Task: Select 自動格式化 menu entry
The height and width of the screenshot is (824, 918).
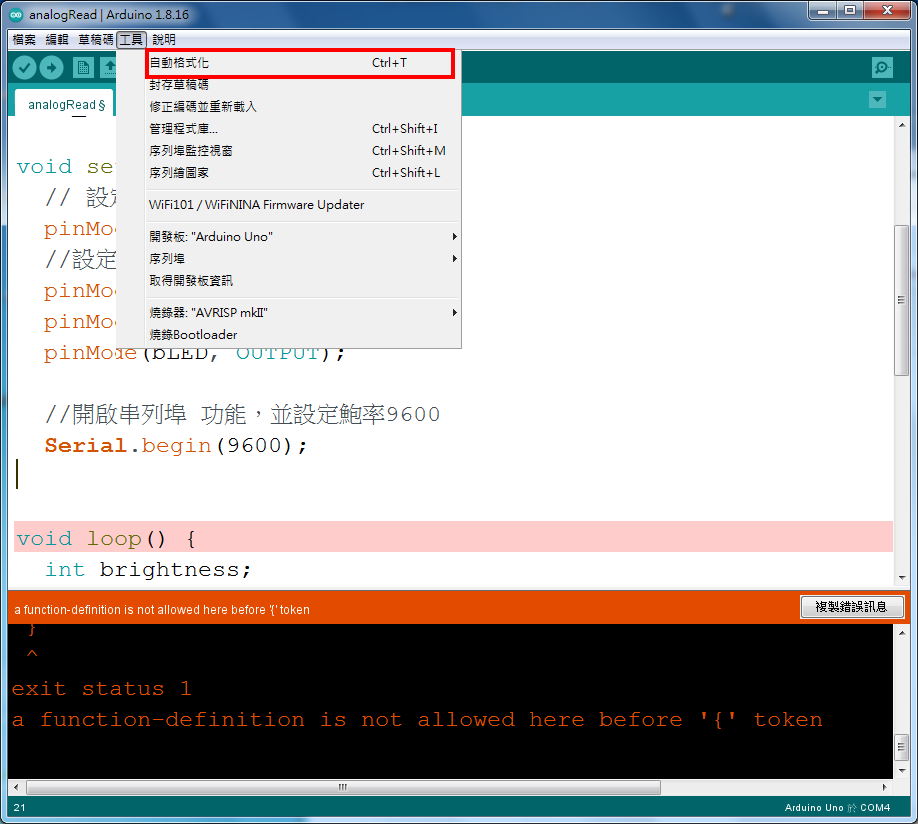Action: point(300,63)
